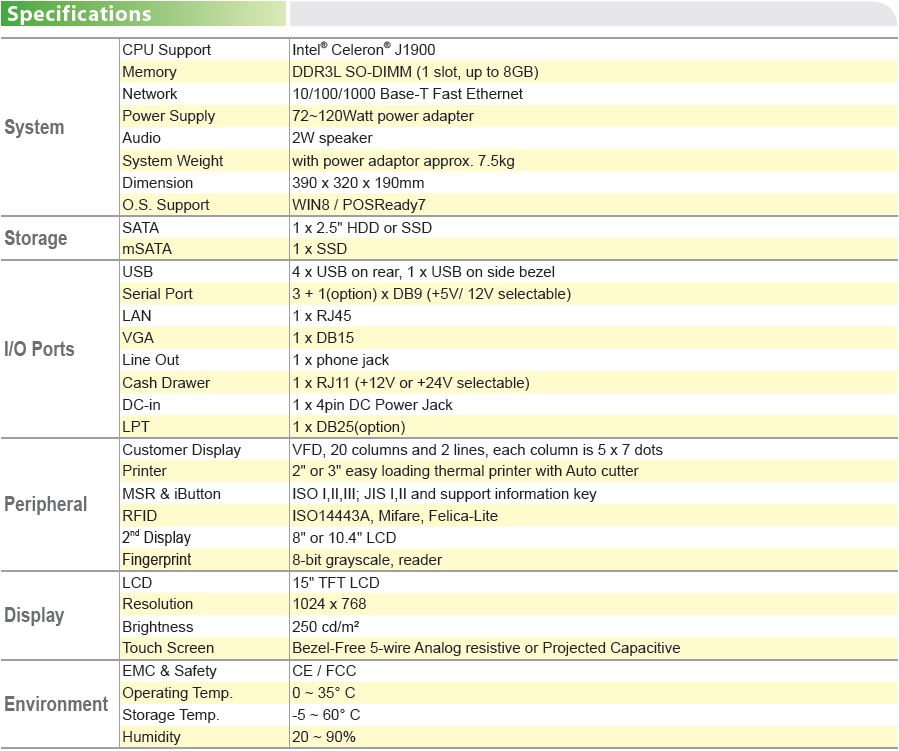Click the Serial Port DB9 value
Image resolution: width=899 pixels, height=751 pixels.
(431, 294)
